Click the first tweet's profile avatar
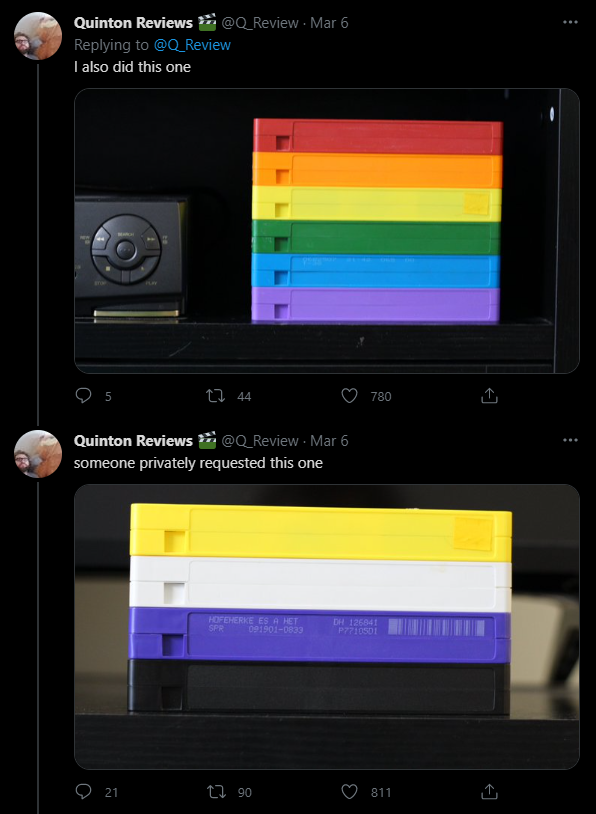This screenshot has width=596, height=814. 37,36
